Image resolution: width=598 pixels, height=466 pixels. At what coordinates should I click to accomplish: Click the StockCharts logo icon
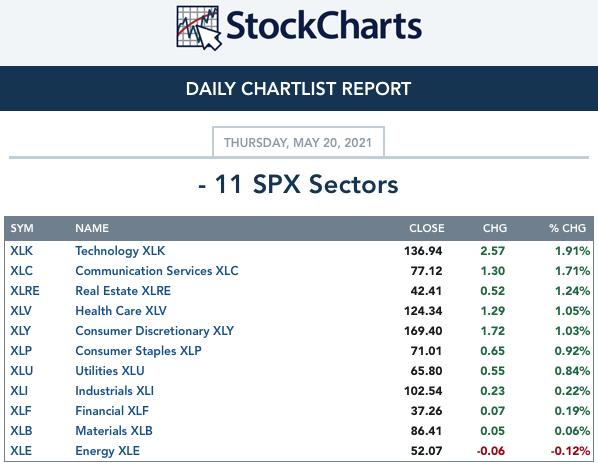pyautogui.click(x=199, y=28)
